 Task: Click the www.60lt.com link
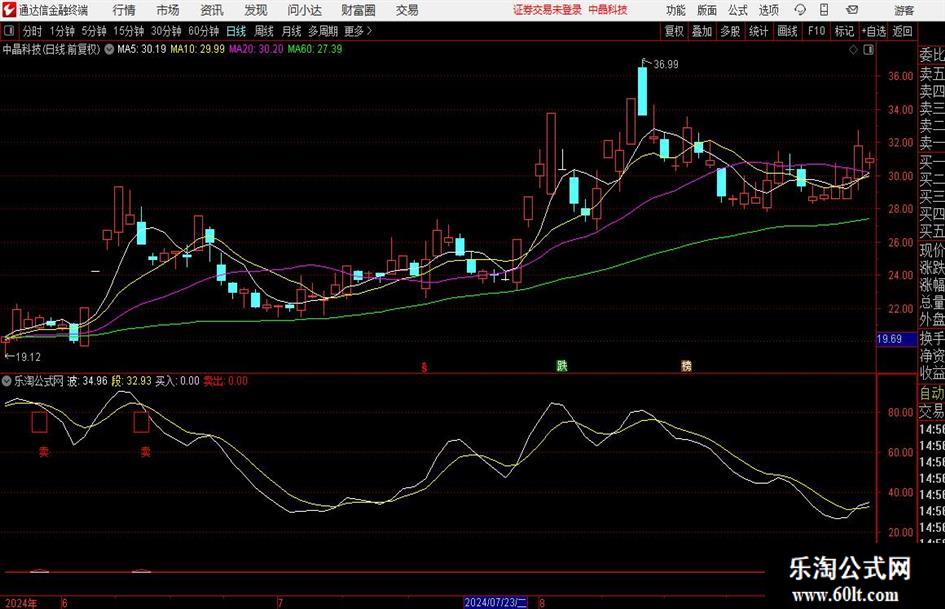coord(845,595)
